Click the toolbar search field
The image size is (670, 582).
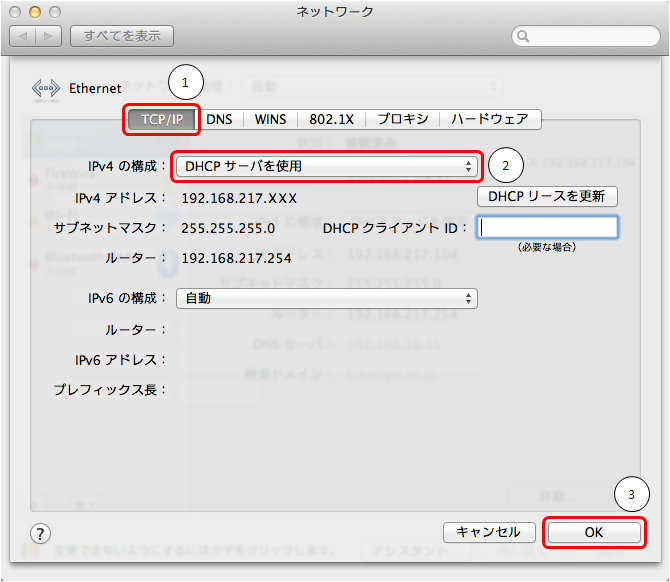point(586,36)
